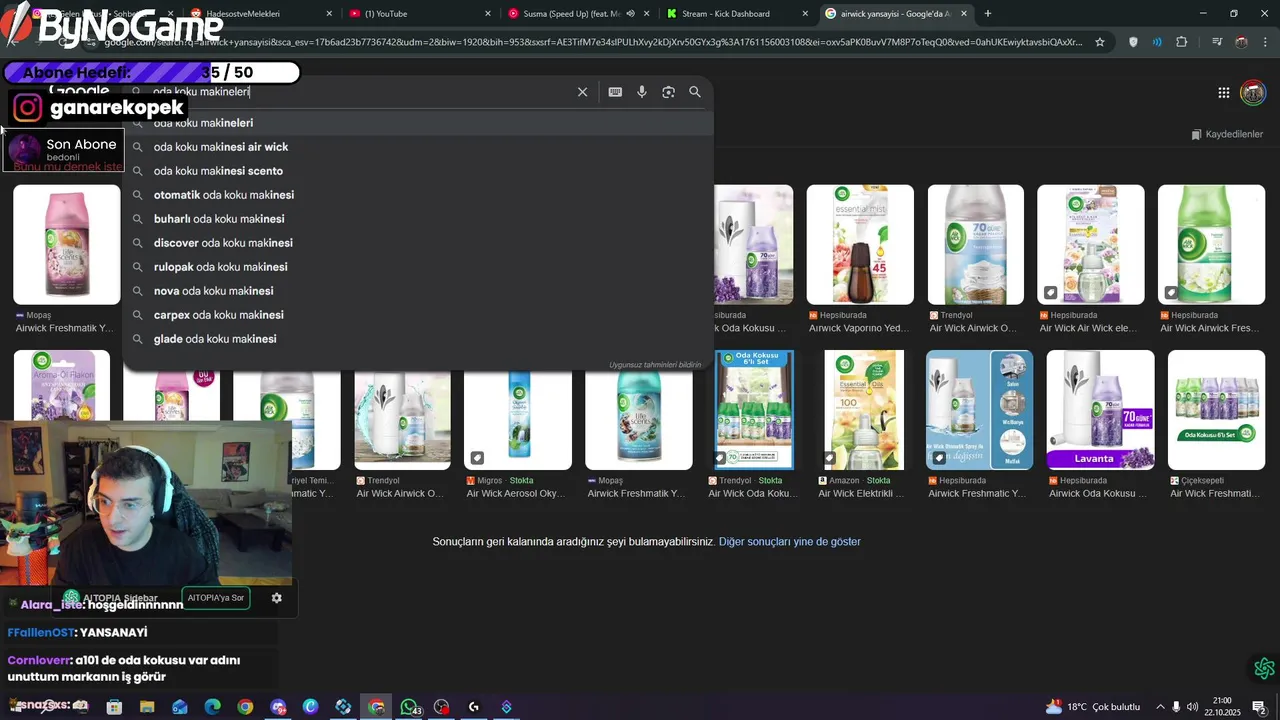Open the on-screen keyboard input tool

click(x=615, y=92)
